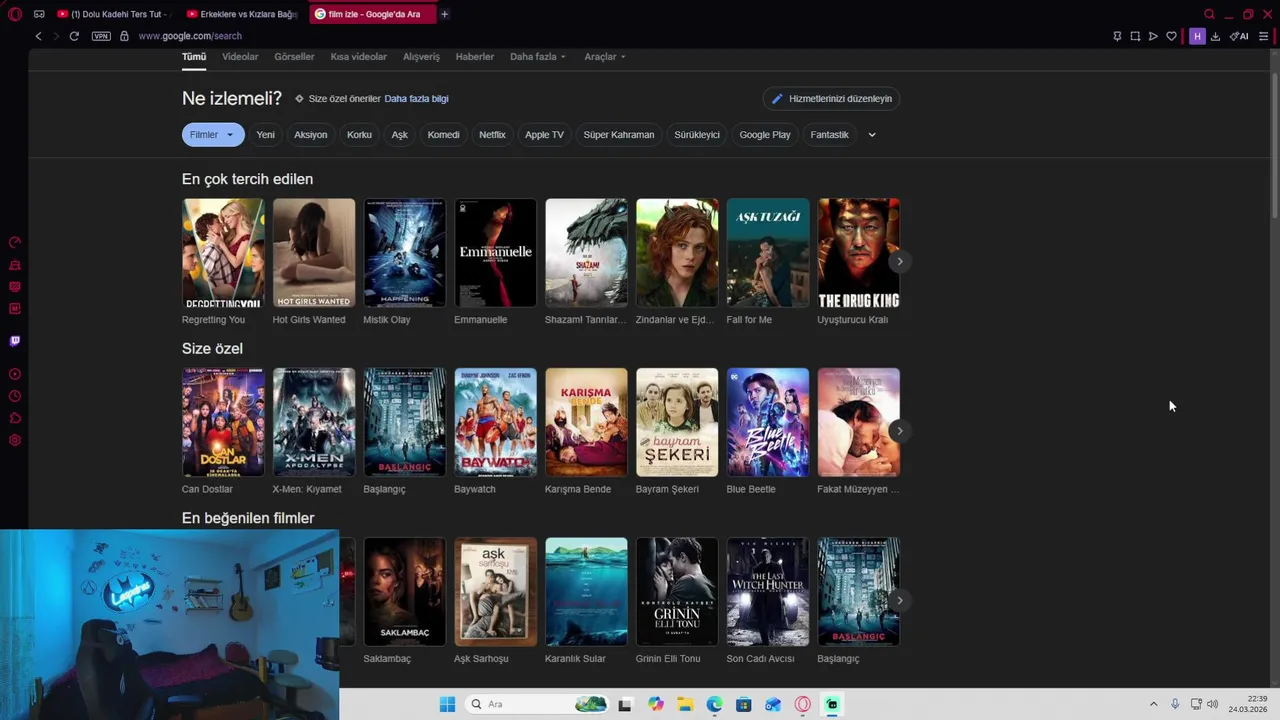Click the page vertical scrollbar thumb
Viewport: 1280px width, 720px height.
pyautogui.click(x=1274, y=147)
